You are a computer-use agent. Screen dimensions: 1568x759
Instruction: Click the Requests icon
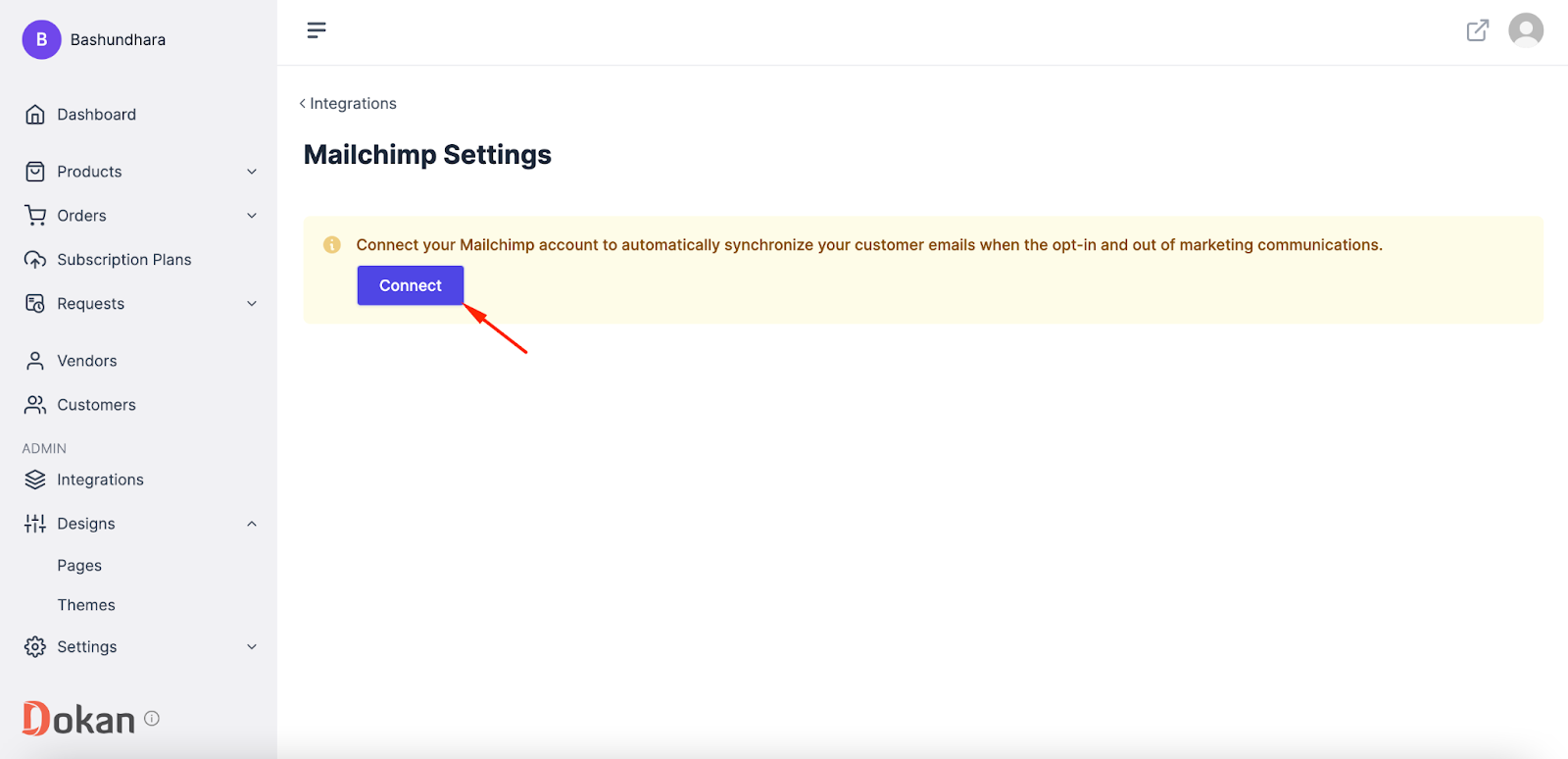(35, 304)
